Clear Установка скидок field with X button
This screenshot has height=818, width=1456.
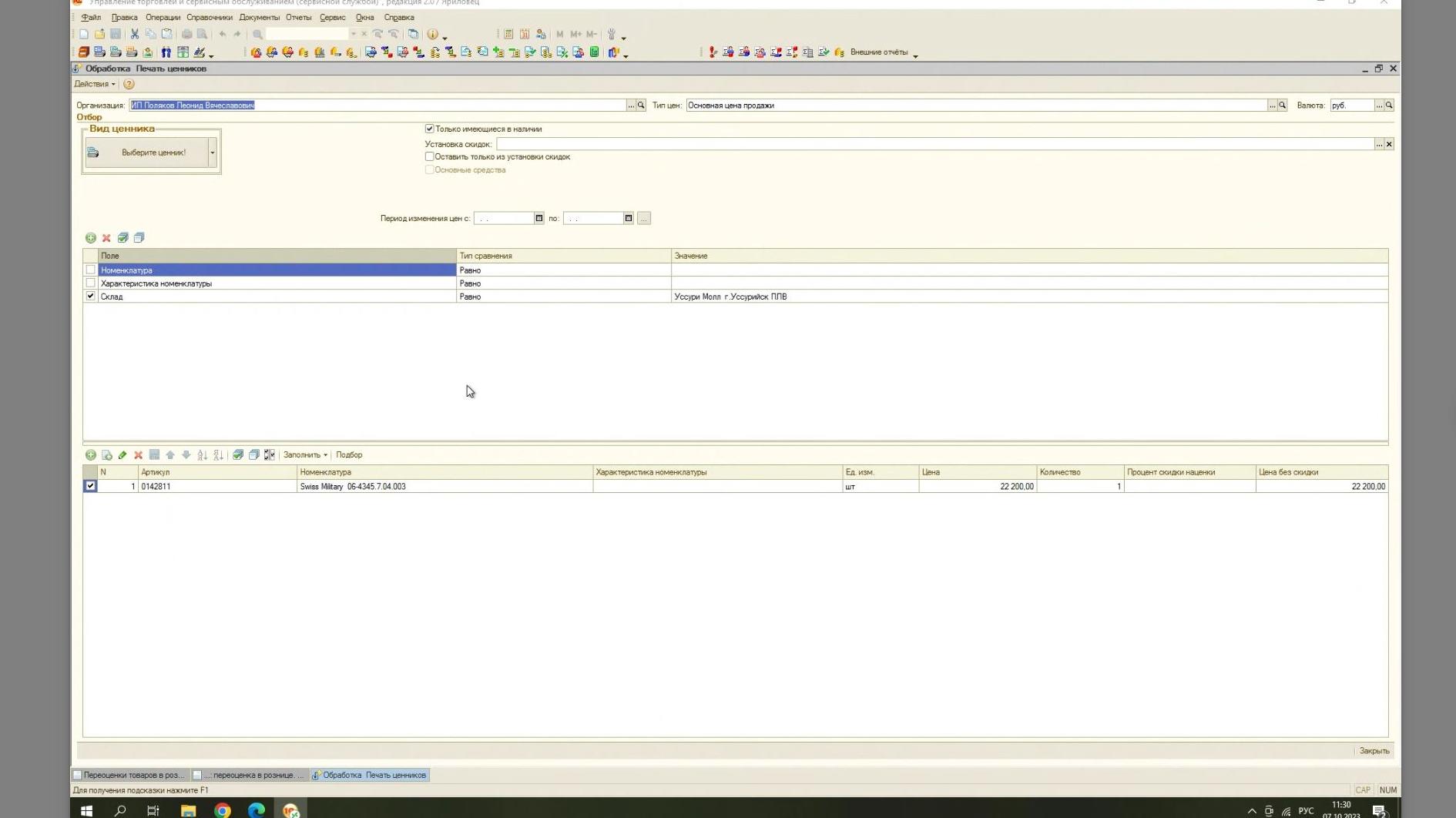click(1389, 144)
